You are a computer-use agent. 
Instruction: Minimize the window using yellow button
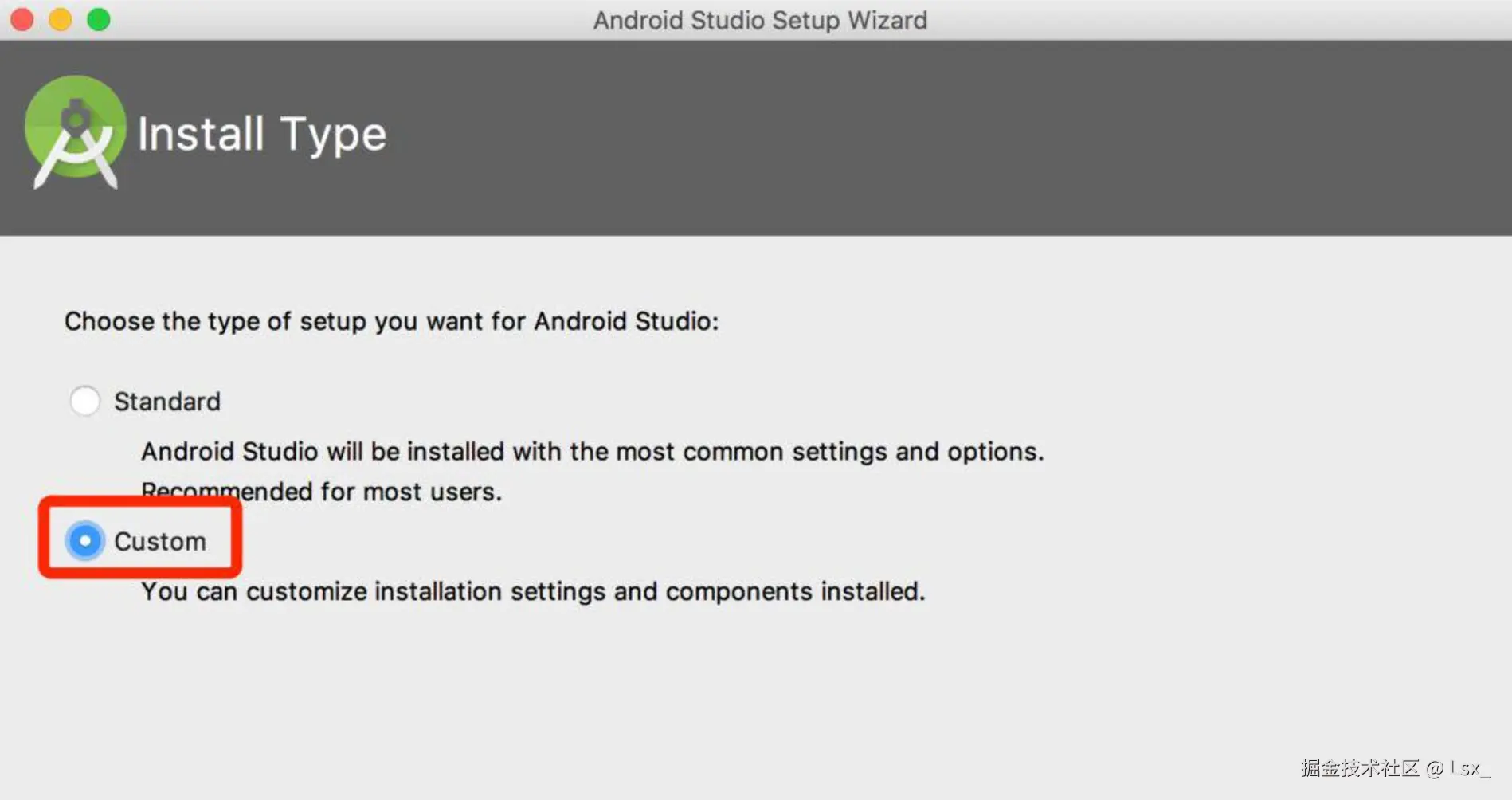61,19
